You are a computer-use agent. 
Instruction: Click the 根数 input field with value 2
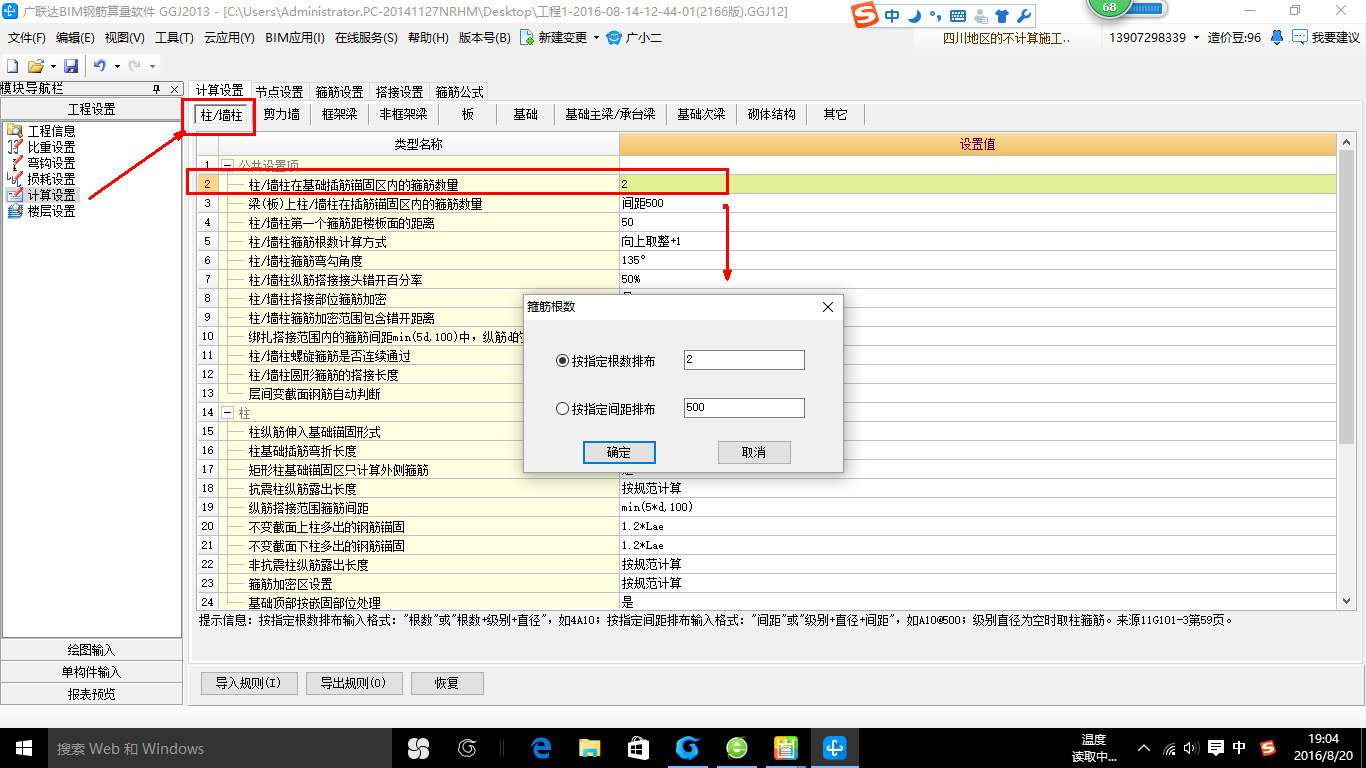tap(744, 360)
